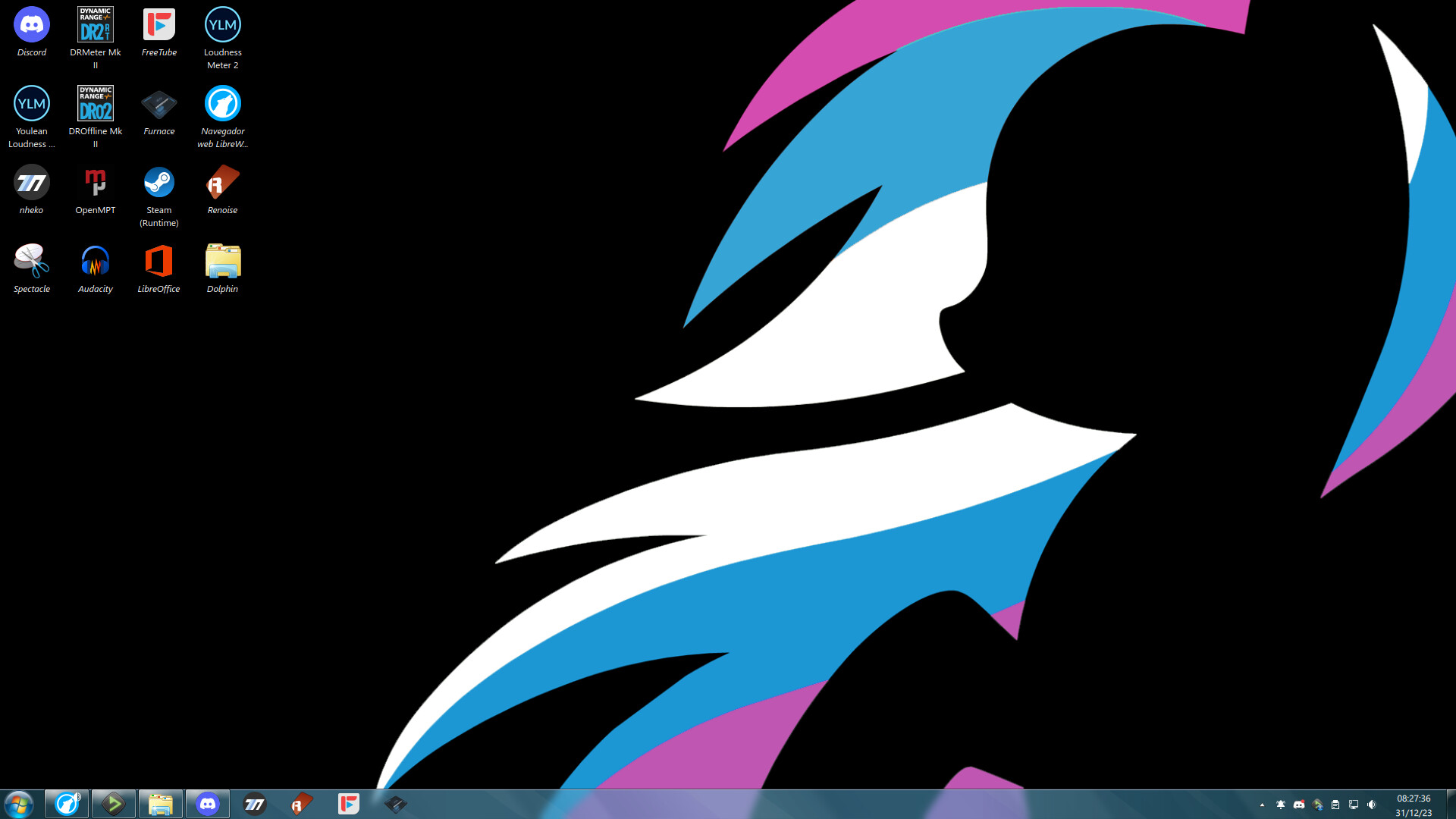The height and width of the screenshot is (819, 1456).
Task: Expand hidden system tray icons arrow
Action: 1262,805
